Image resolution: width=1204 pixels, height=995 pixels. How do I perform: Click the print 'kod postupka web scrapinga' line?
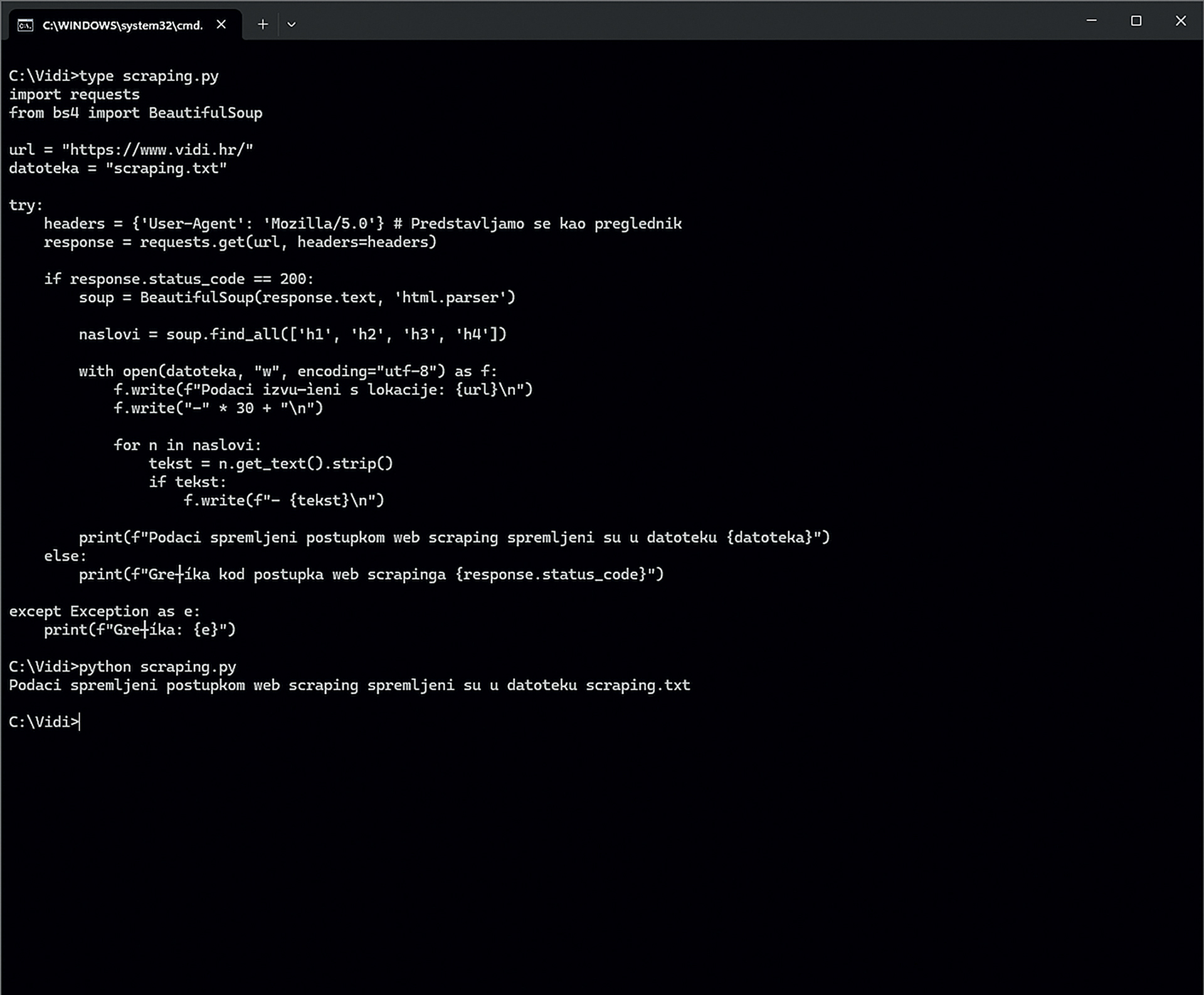pyautogui.click(x=371, y=574)
